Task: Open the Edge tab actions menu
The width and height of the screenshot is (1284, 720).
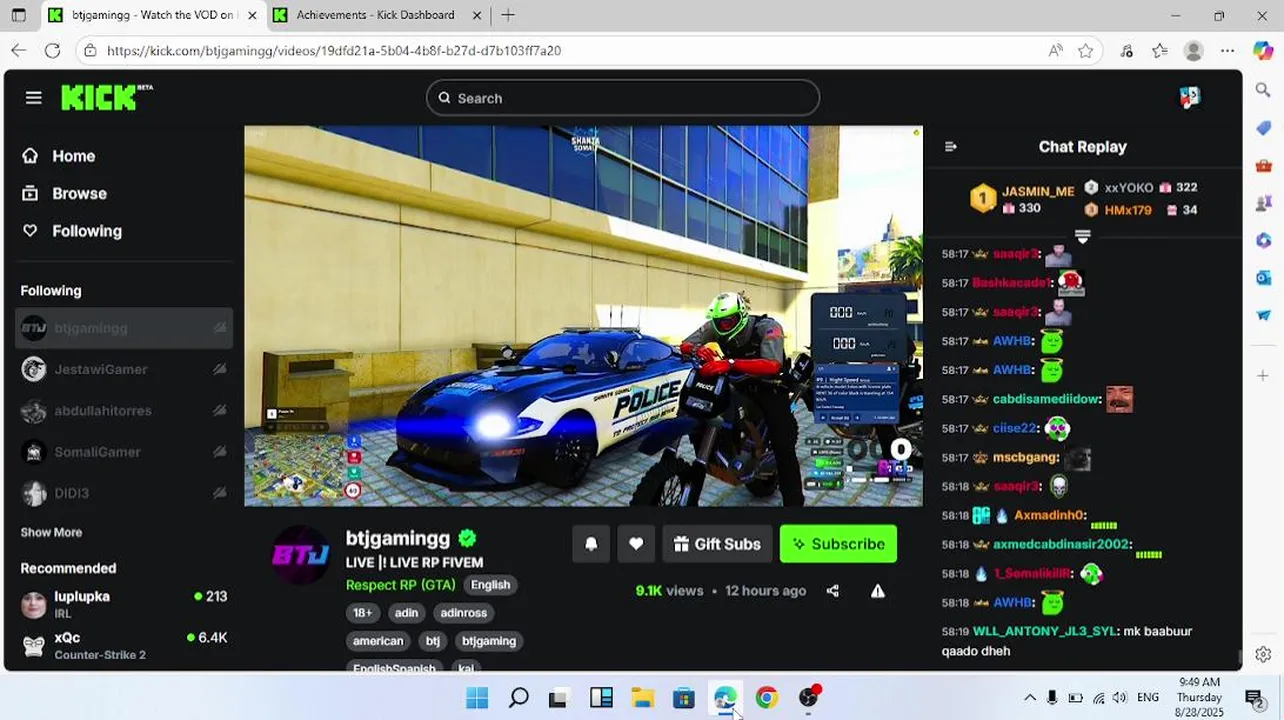Action: (18, 15)
